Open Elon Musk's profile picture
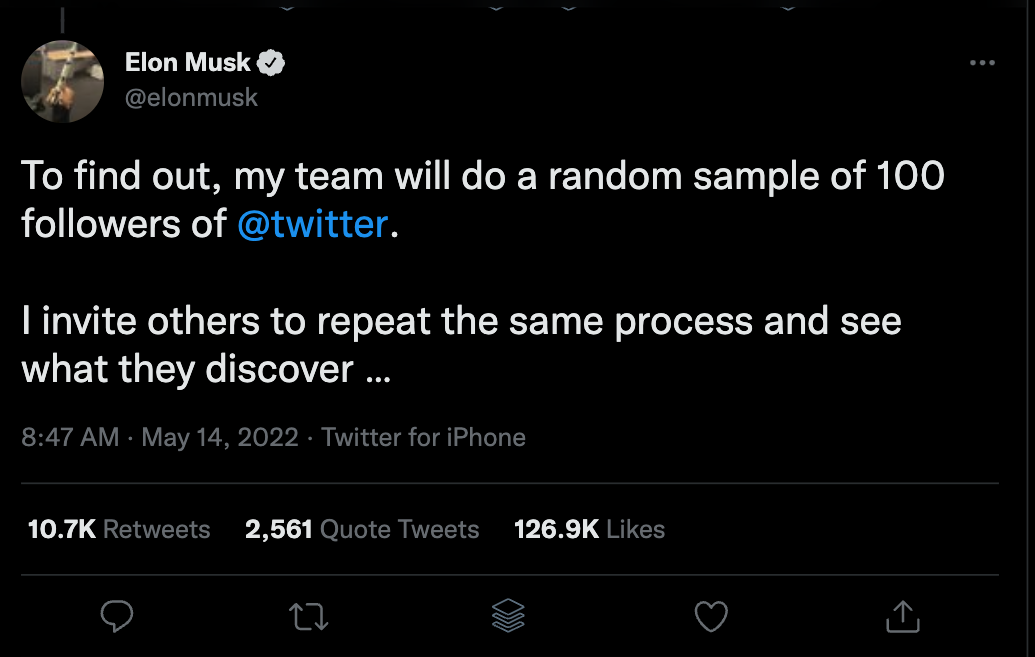 pos(63,81)
